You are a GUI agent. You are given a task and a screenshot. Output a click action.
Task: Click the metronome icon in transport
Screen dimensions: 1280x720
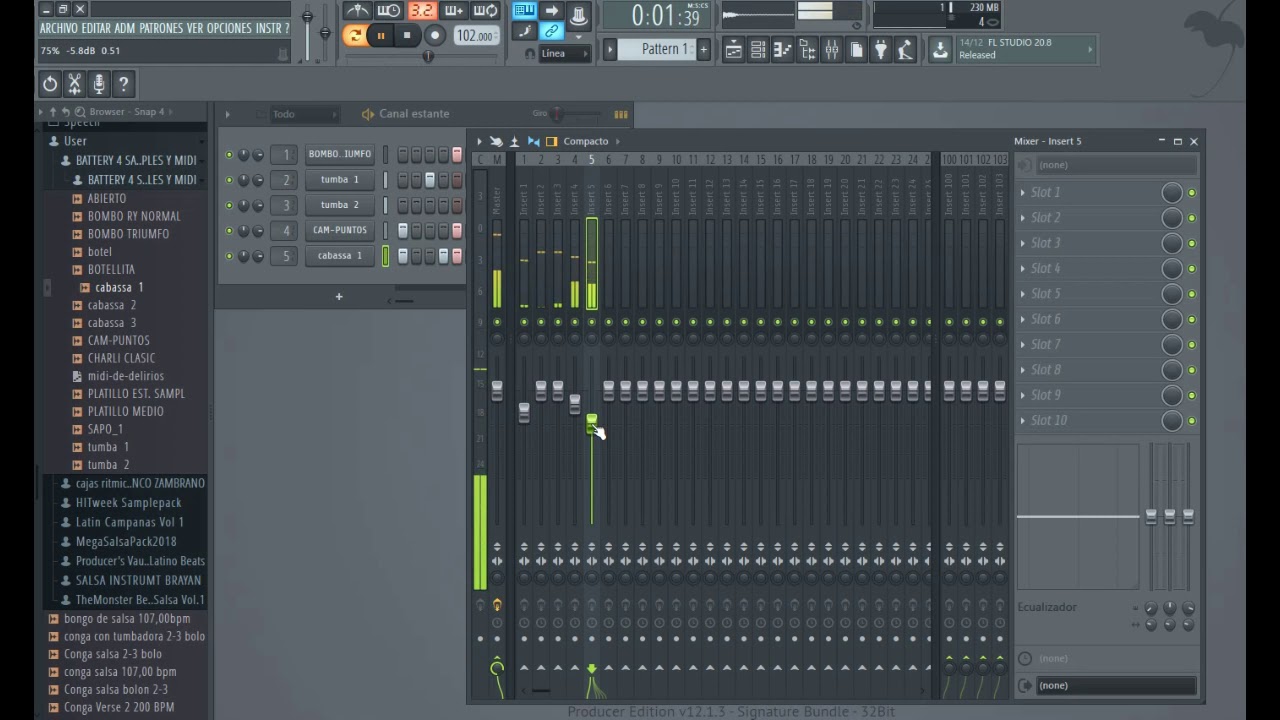point(357,11)
